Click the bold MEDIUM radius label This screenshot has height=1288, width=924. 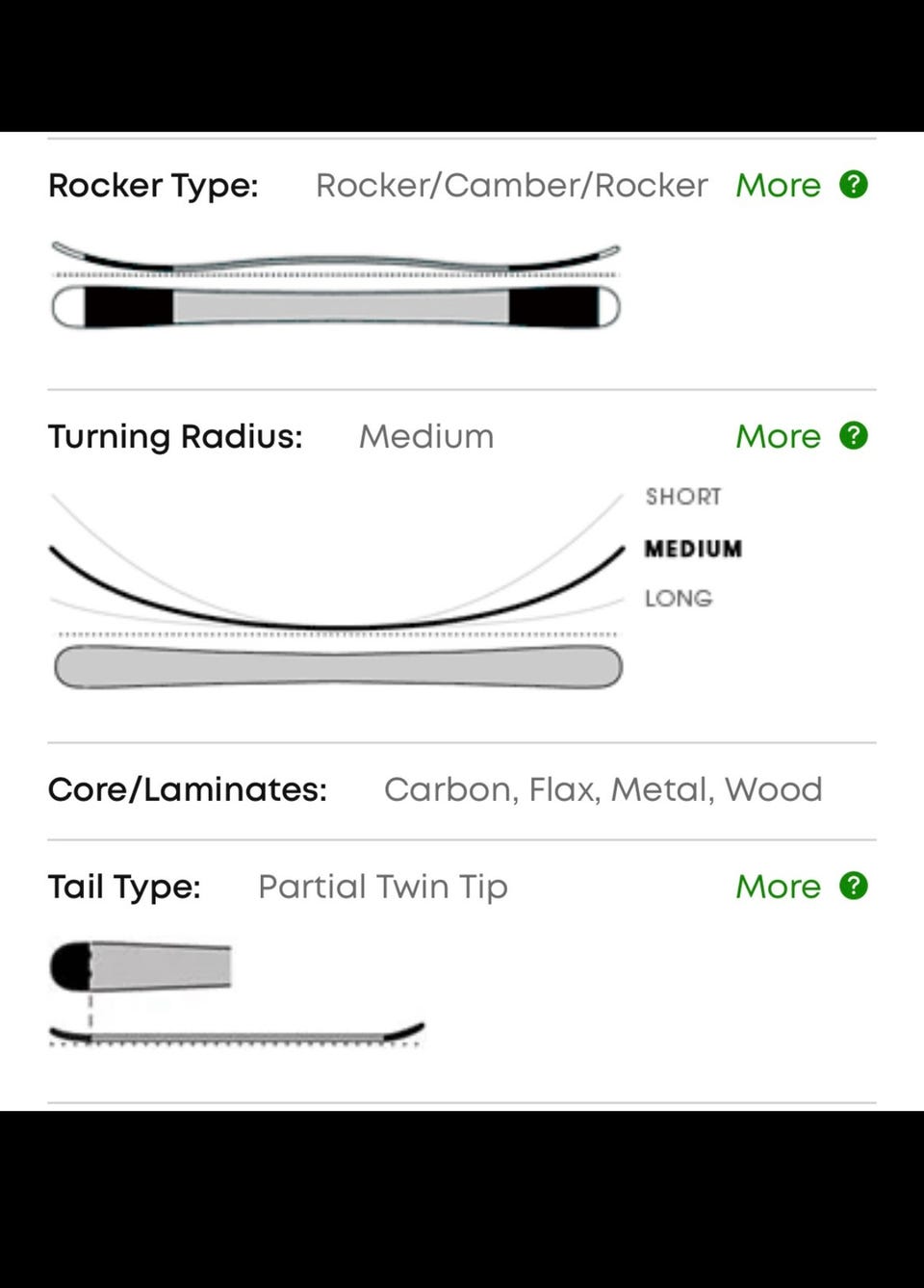point(693,549)
